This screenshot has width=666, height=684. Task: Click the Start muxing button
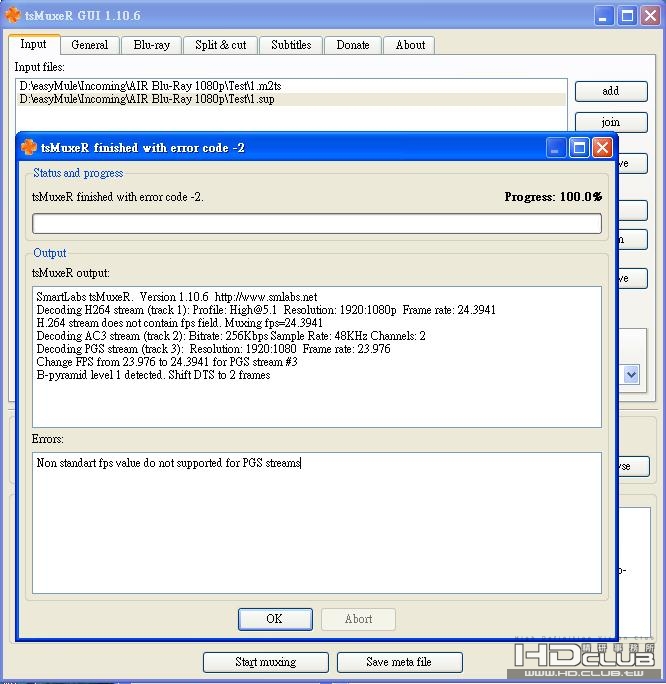pyautogui.click(x=266, y=662)
